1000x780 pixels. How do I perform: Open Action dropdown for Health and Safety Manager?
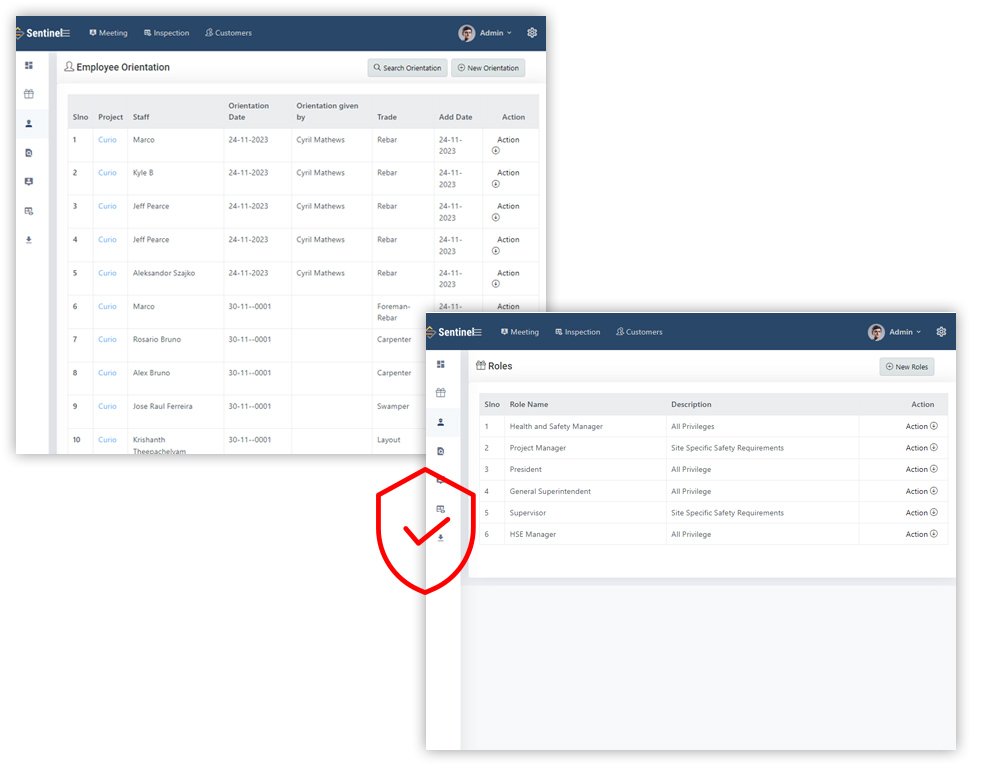click(921, 426)
